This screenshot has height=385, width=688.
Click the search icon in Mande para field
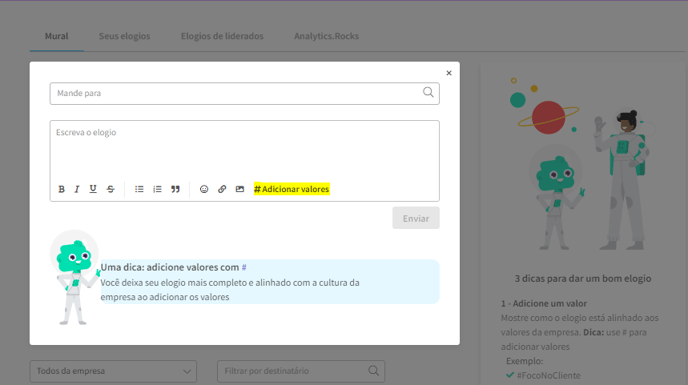[428, 92]
